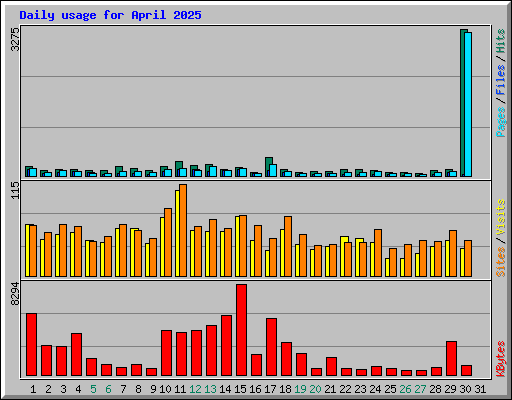Select the red KBytes bar for day 1

click(x=31, y=344)
